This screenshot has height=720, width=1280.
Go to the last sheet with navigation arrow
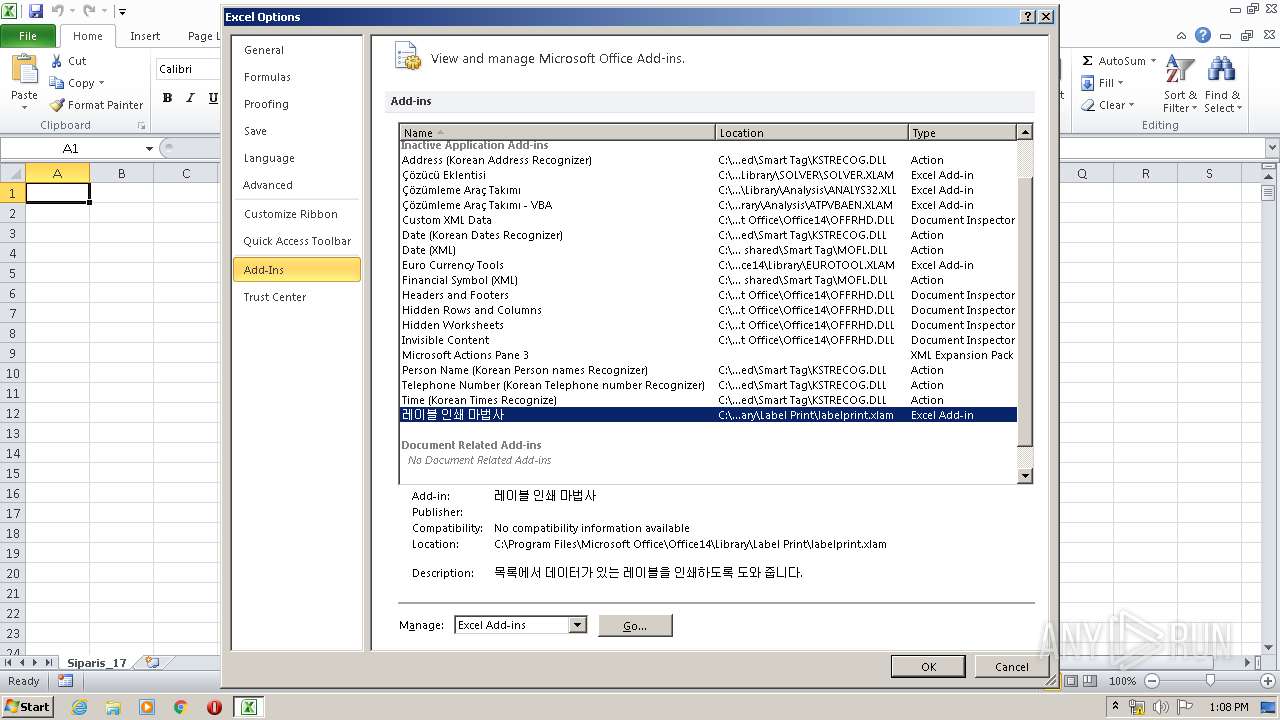pos(49,662)
